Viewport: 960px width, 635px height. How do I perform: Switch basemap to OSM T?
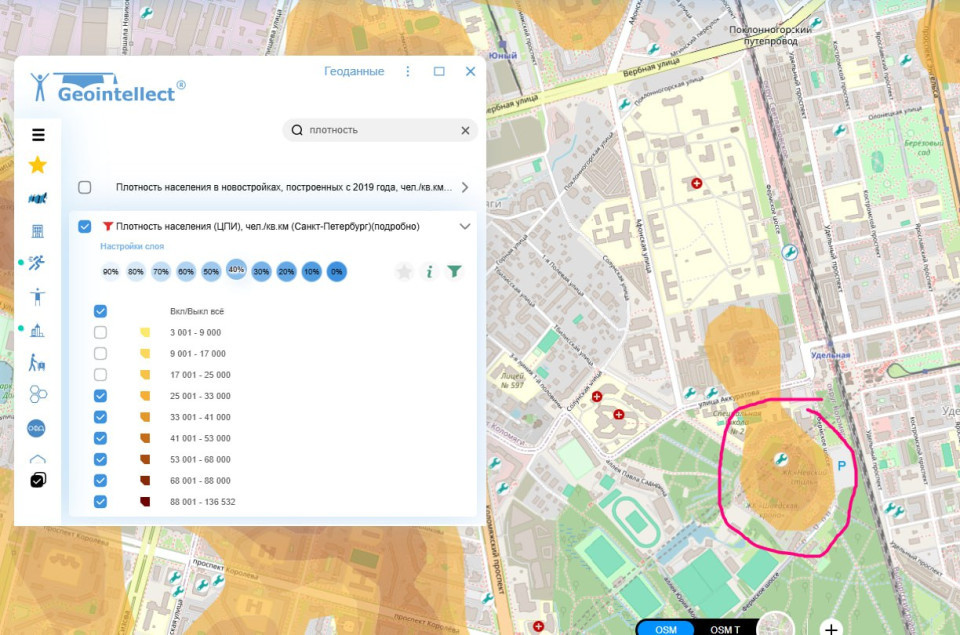pos(725,629)
